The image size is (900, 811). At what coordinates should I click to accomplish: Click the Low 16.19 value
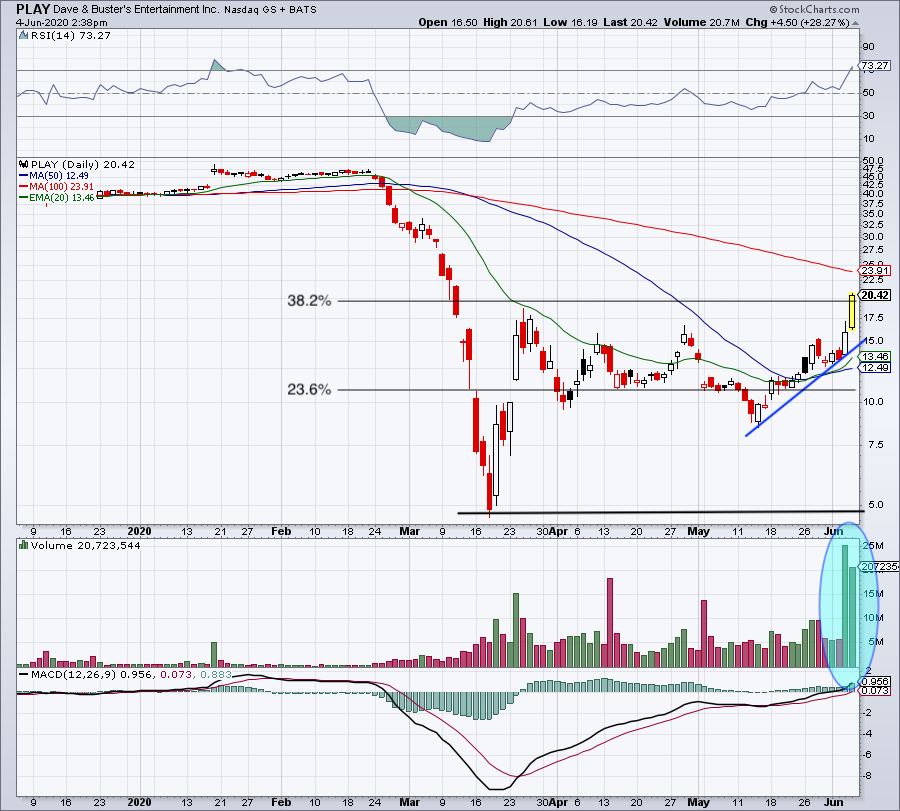click(x=570, y=22)
